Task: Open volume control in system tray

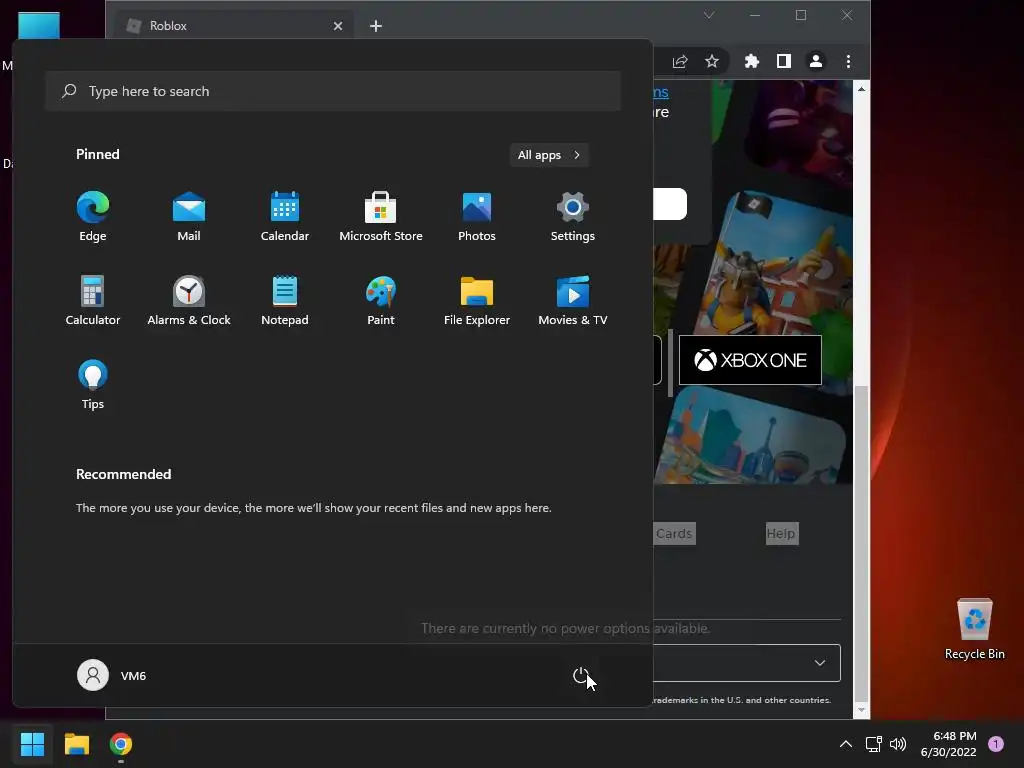Action: click(898, 744)
